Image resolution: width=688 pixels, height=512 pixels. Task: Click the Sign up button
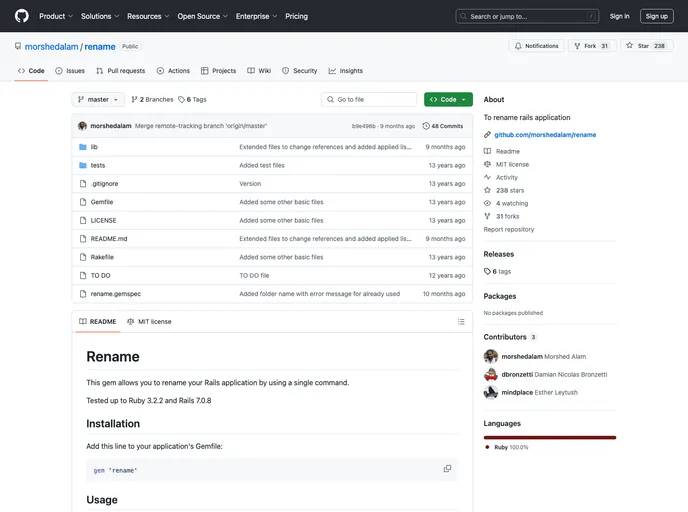(656, 16)
